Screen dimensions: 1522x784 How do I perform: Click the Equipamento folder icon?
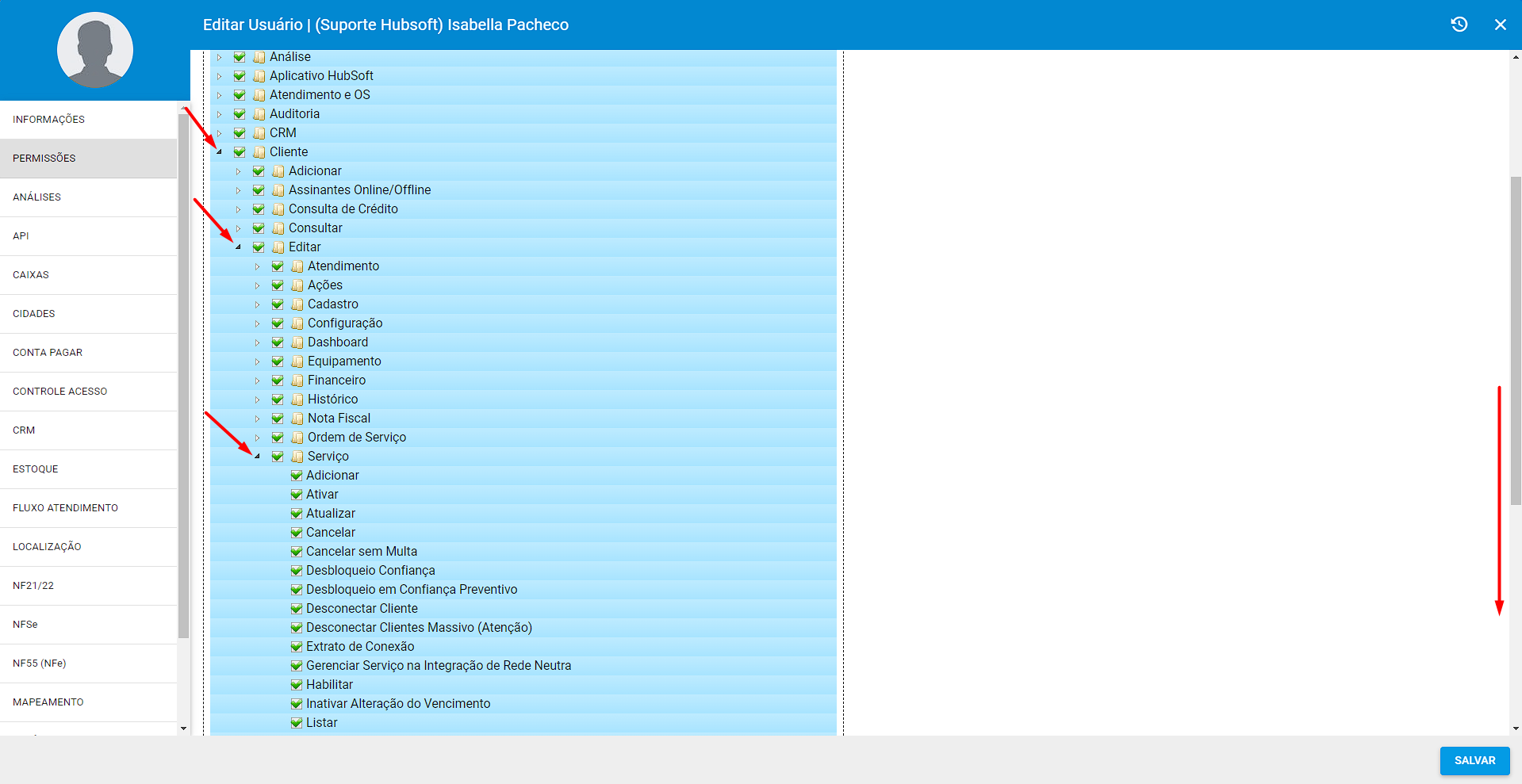pos(297,361)
